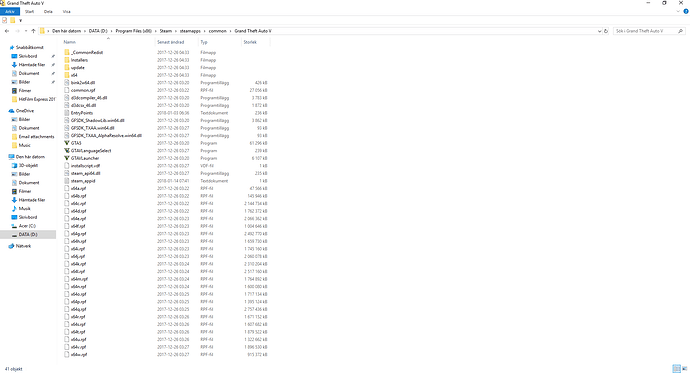This screenshot has width=690, height=373.
Task: Open the Arkiv menu tab
Action: [x=10, y=11]
